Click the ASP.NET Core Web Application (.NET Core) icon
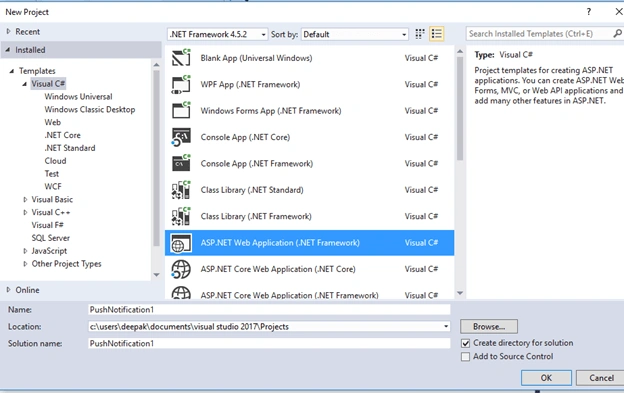This screenshot has height=393, width=624. 181,269
